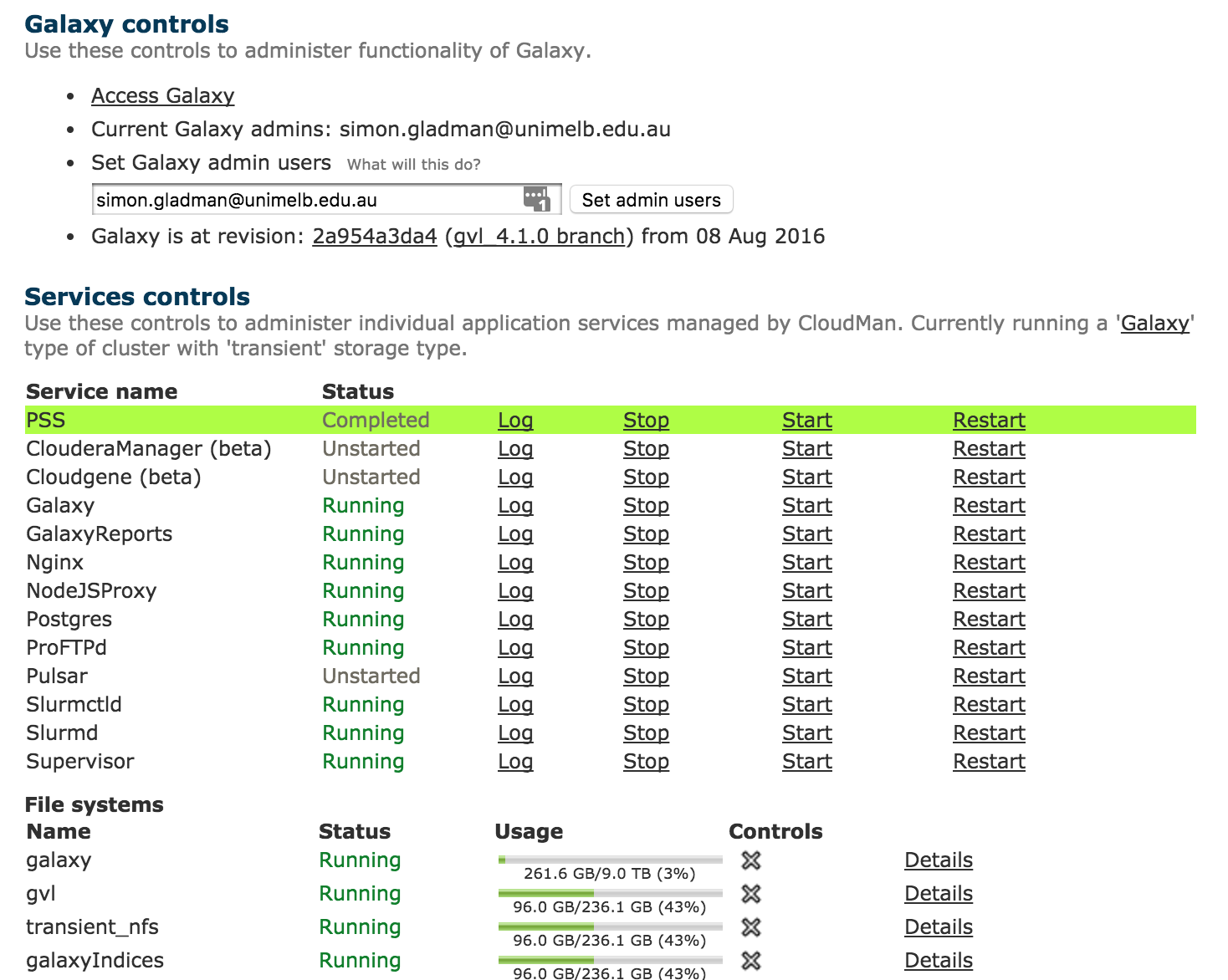Stop the GalaxyReports service
Image resolution: width=1228 pixels, height=980 pixels.
[646, 534]
